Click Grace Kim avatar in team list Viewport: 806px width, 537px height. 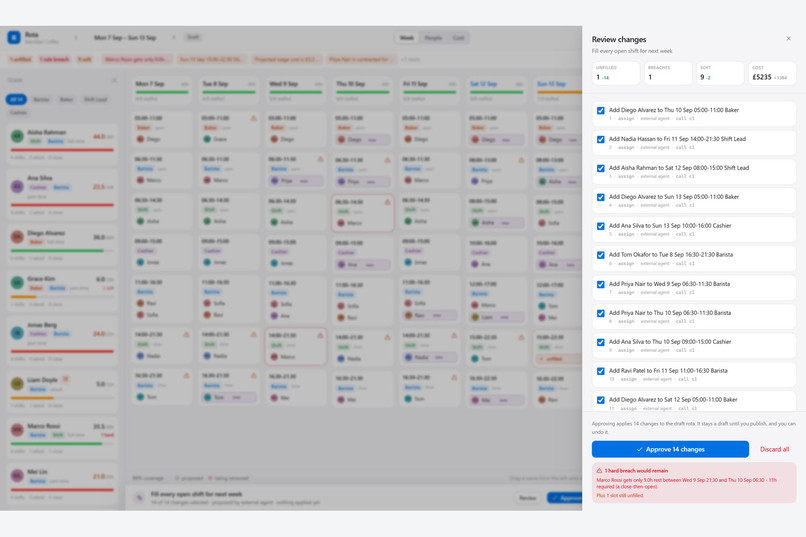[x=17, y=283]
